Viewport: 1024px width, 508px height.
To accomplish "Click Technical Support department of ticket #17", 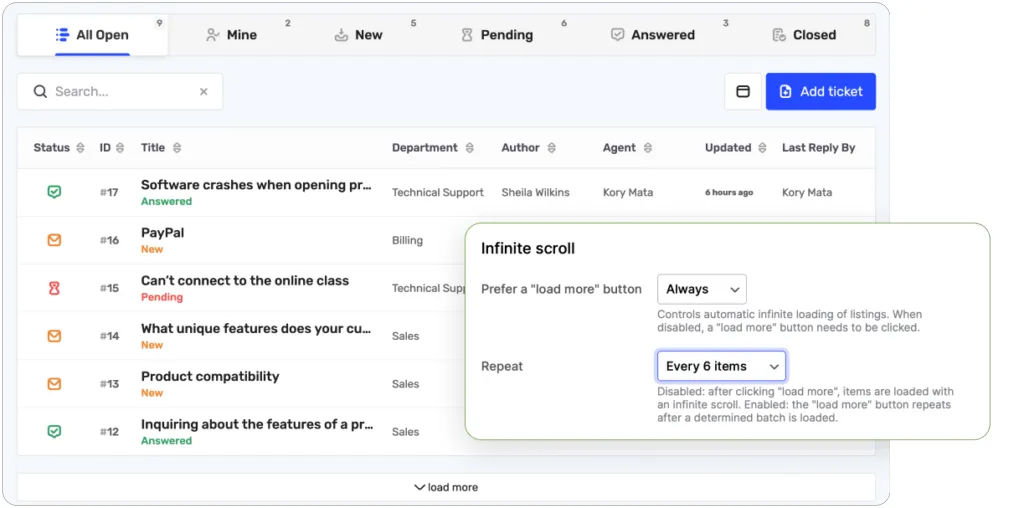I will 438,193.
